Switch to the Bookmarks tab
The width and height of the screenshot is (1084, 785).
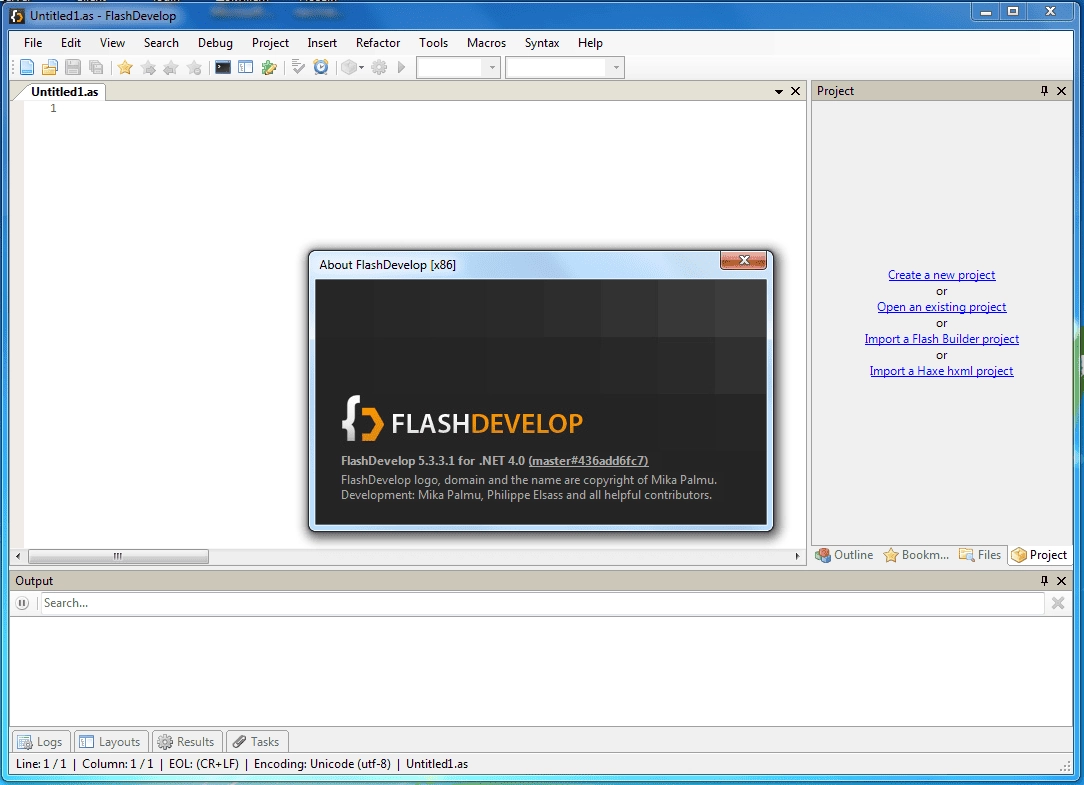coord(917,555)
